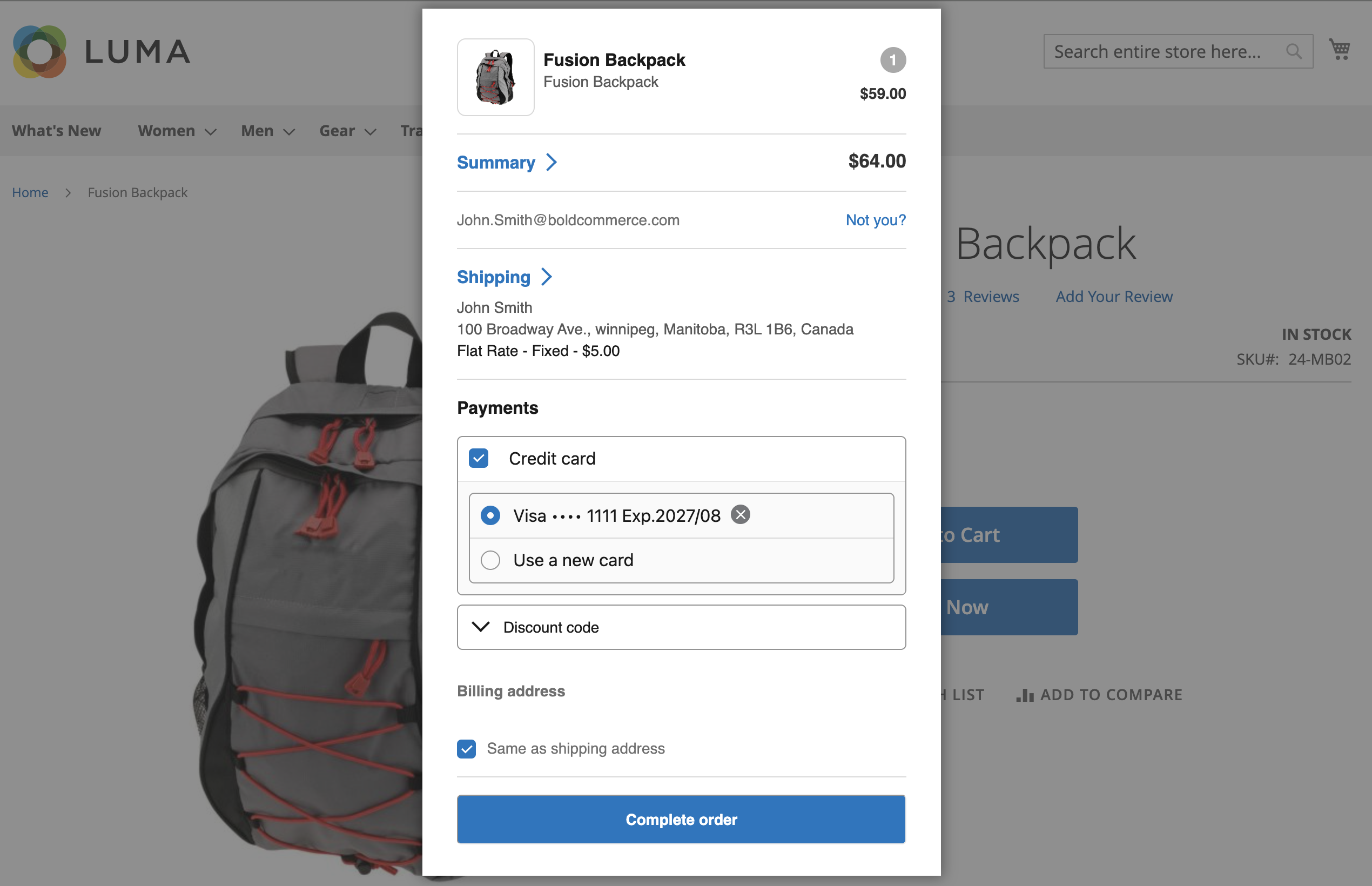This screenshot has height=886, width=1372.
Task: Click the Fusion Backpack product thumbnail
Action: click(495, 77)
